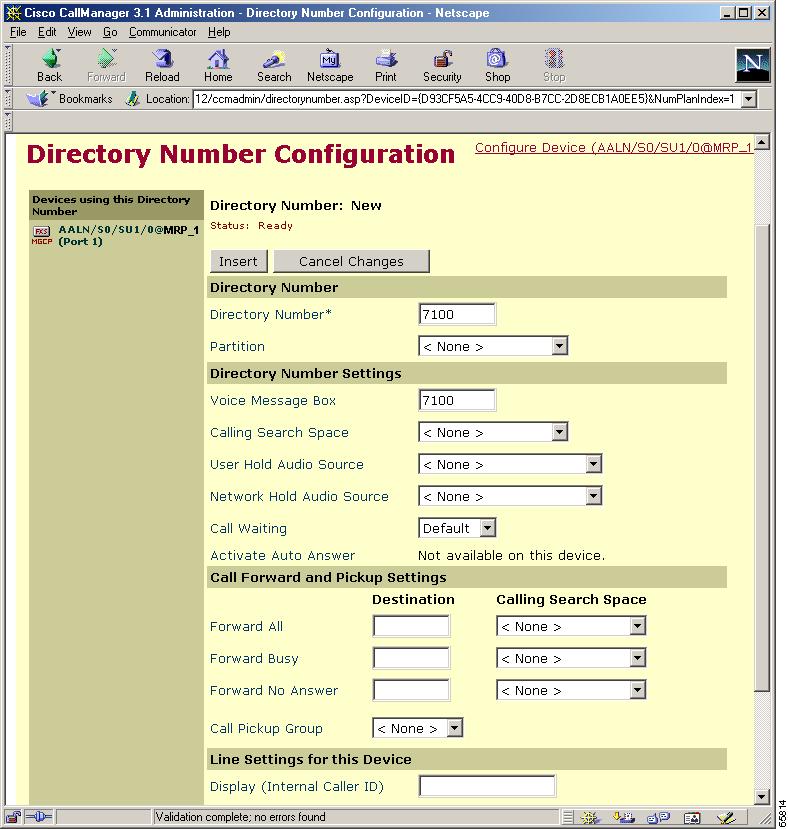The width and height of the screenshot is (788, 829).
Task: Click the page scrollbar down arrow
Action: click(x=762, y=796)
